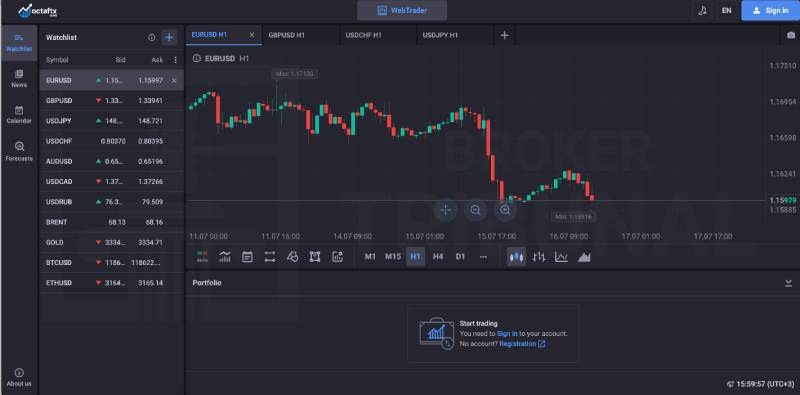Open the Forecasts sidebar panel
The width and height of the screenshot is (800, 395).
point(19,152)
